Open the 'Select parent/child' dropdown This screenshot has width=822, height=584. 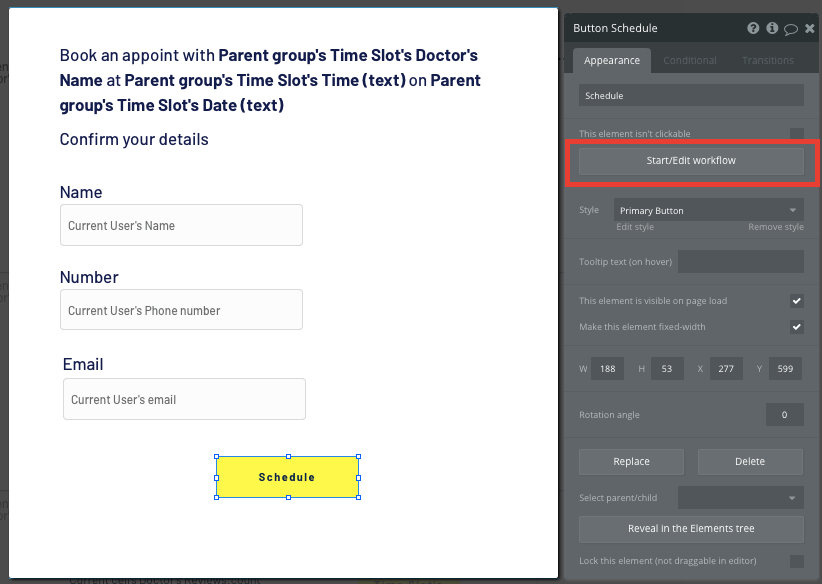point(741,497)
